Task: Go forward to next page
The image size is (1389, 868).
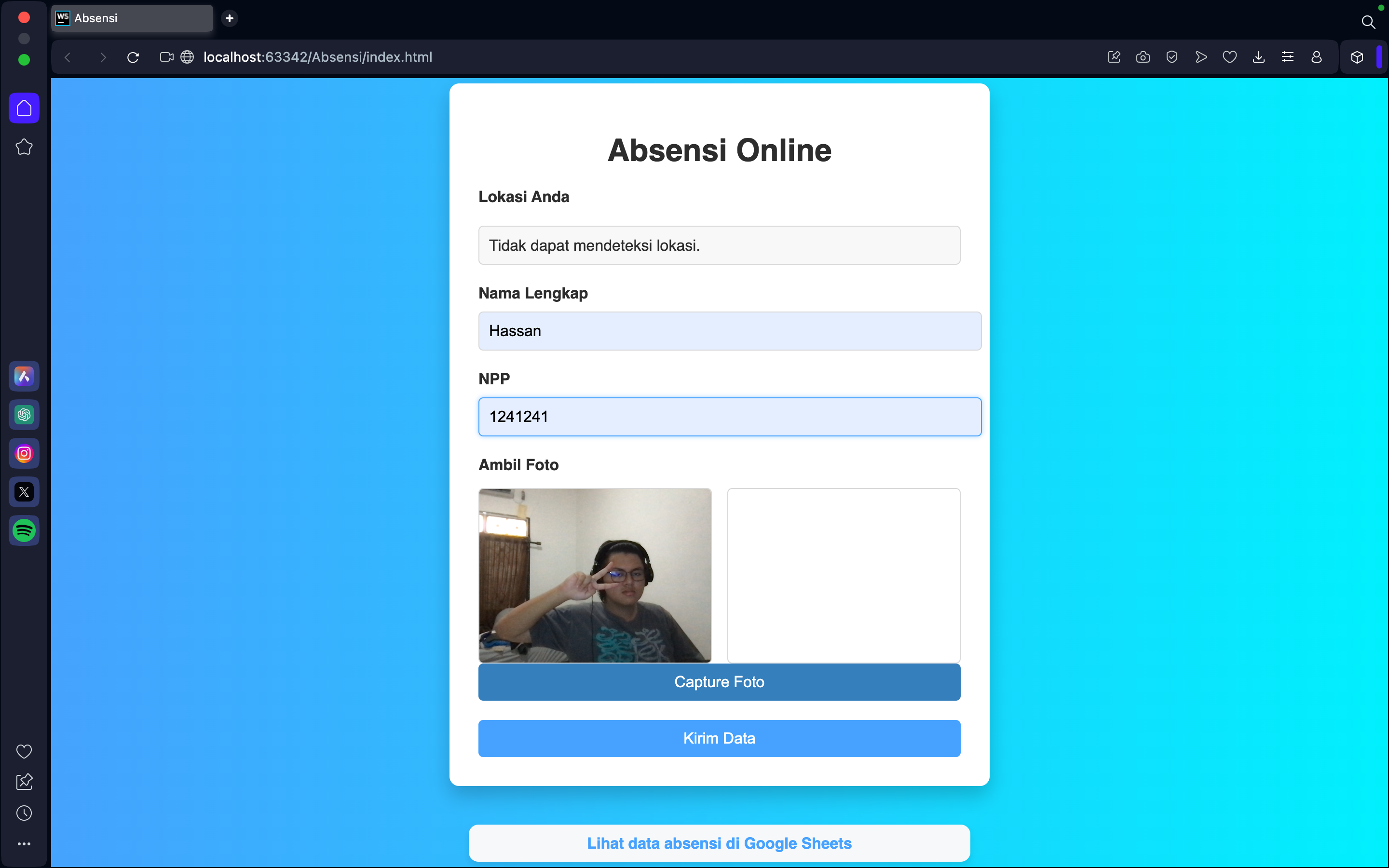Action: (103, 57)
